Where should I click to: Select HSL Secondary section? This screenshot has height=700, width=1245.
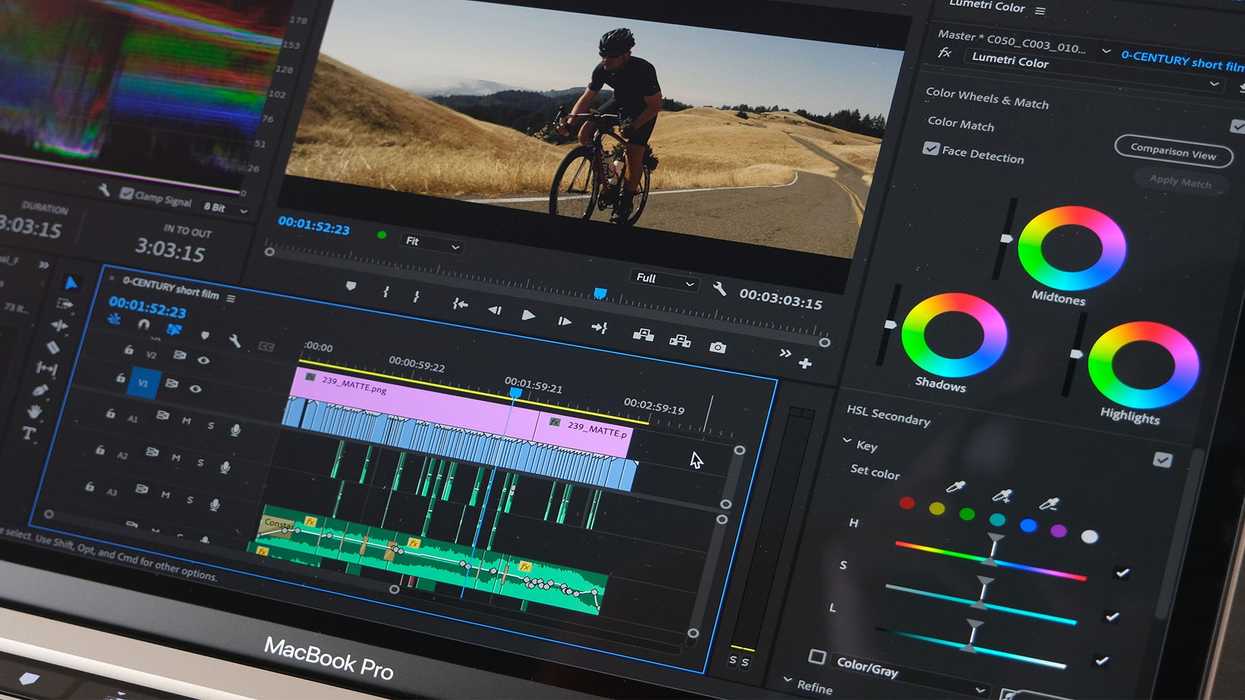[888, 415]
